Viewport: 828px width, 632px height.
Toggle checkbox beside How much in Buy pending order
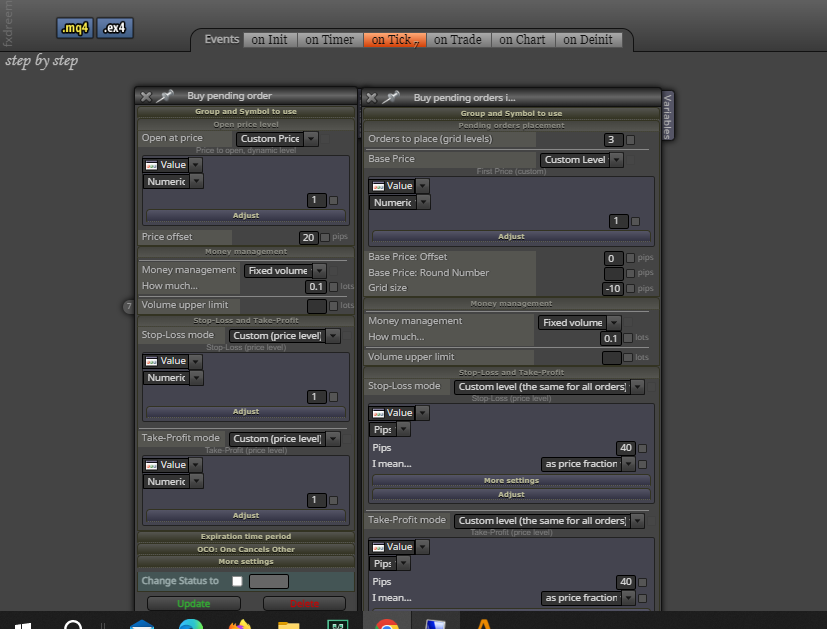point(334,287)
